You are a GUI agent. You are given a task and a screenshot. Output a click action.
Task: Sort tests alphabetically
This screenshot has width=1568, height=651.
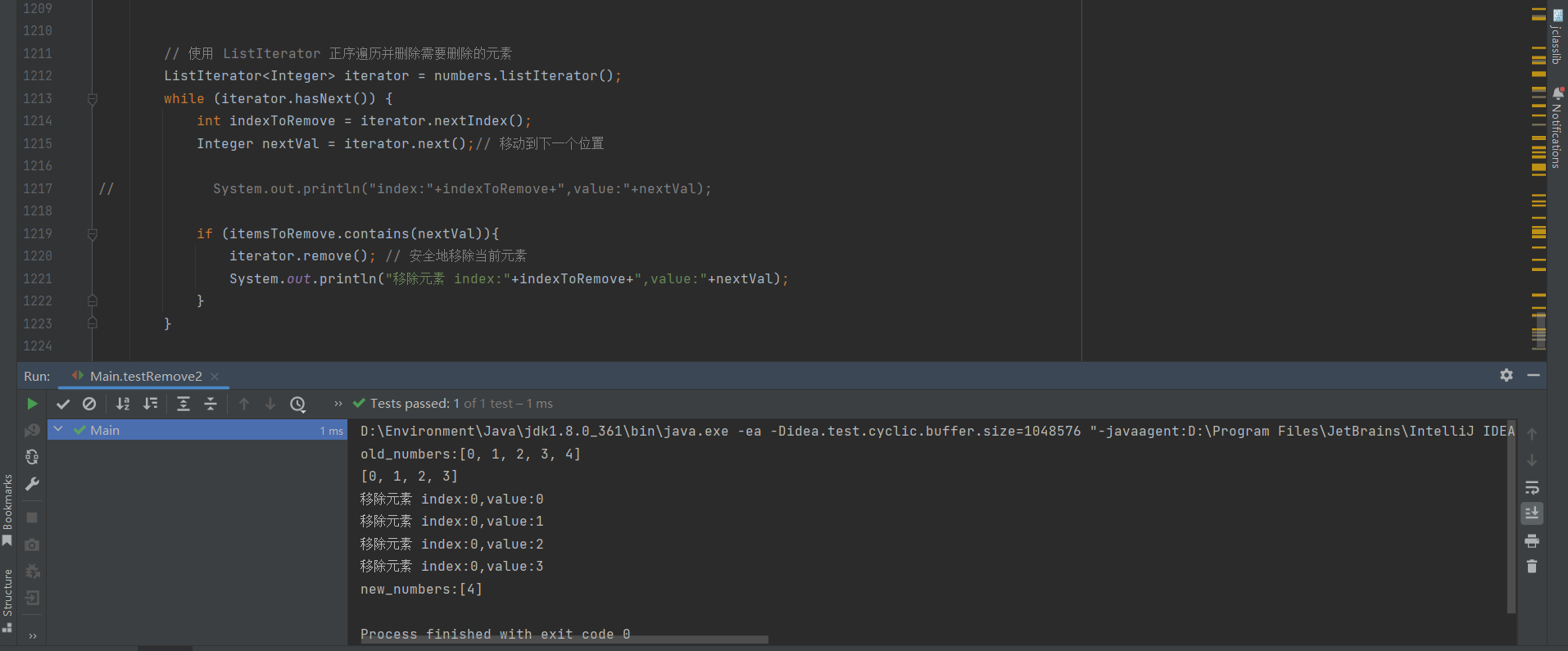(x=123, y=404)
